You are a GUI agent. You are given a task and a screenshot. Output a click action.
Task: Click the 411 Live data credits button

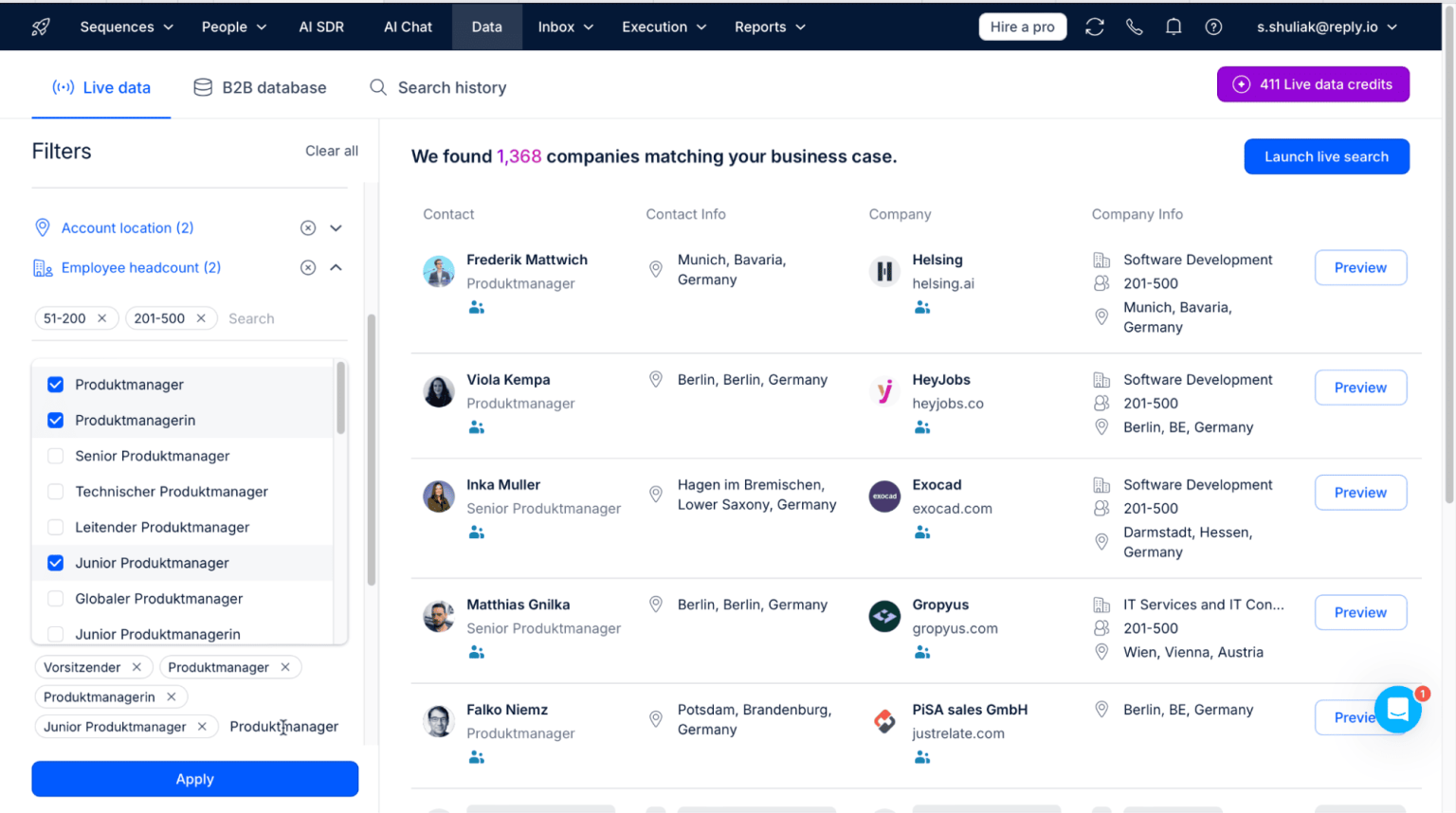click(x=1313, y=84)
